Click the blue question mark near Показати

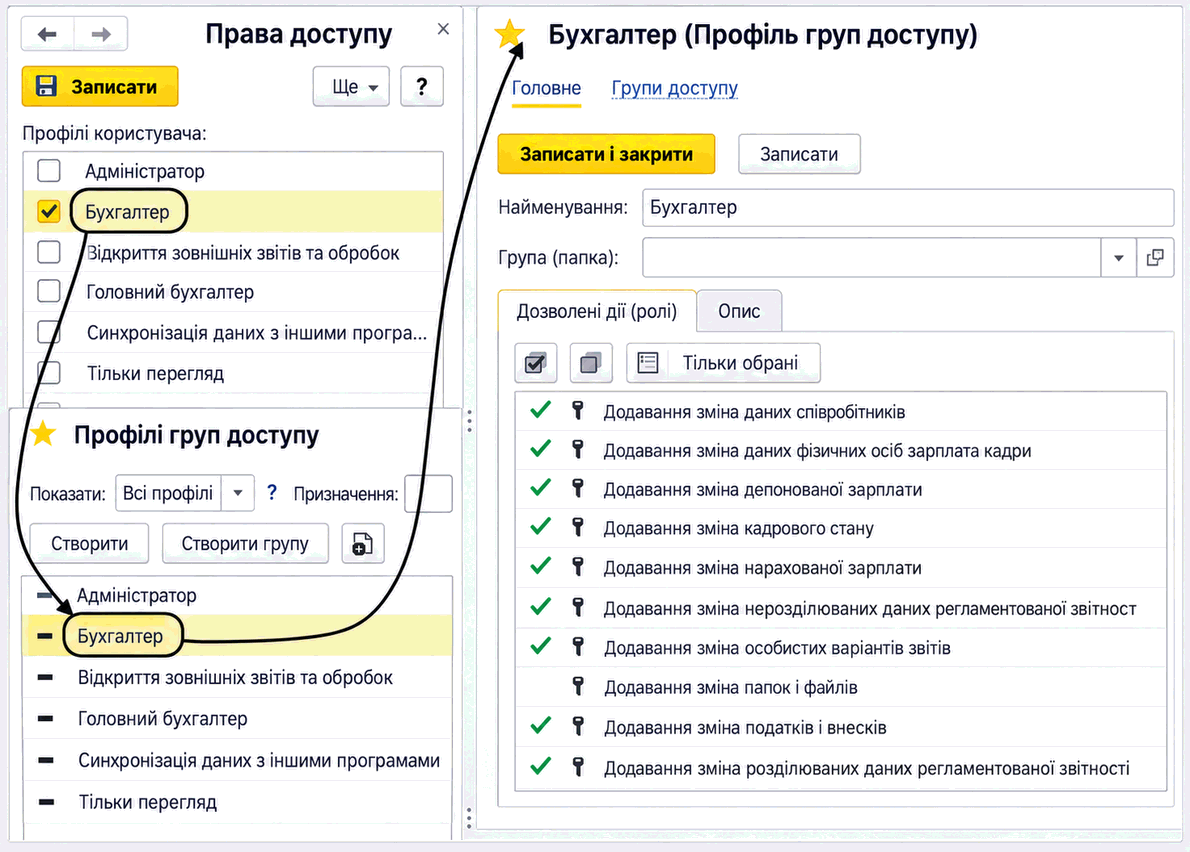pos(272,493)
